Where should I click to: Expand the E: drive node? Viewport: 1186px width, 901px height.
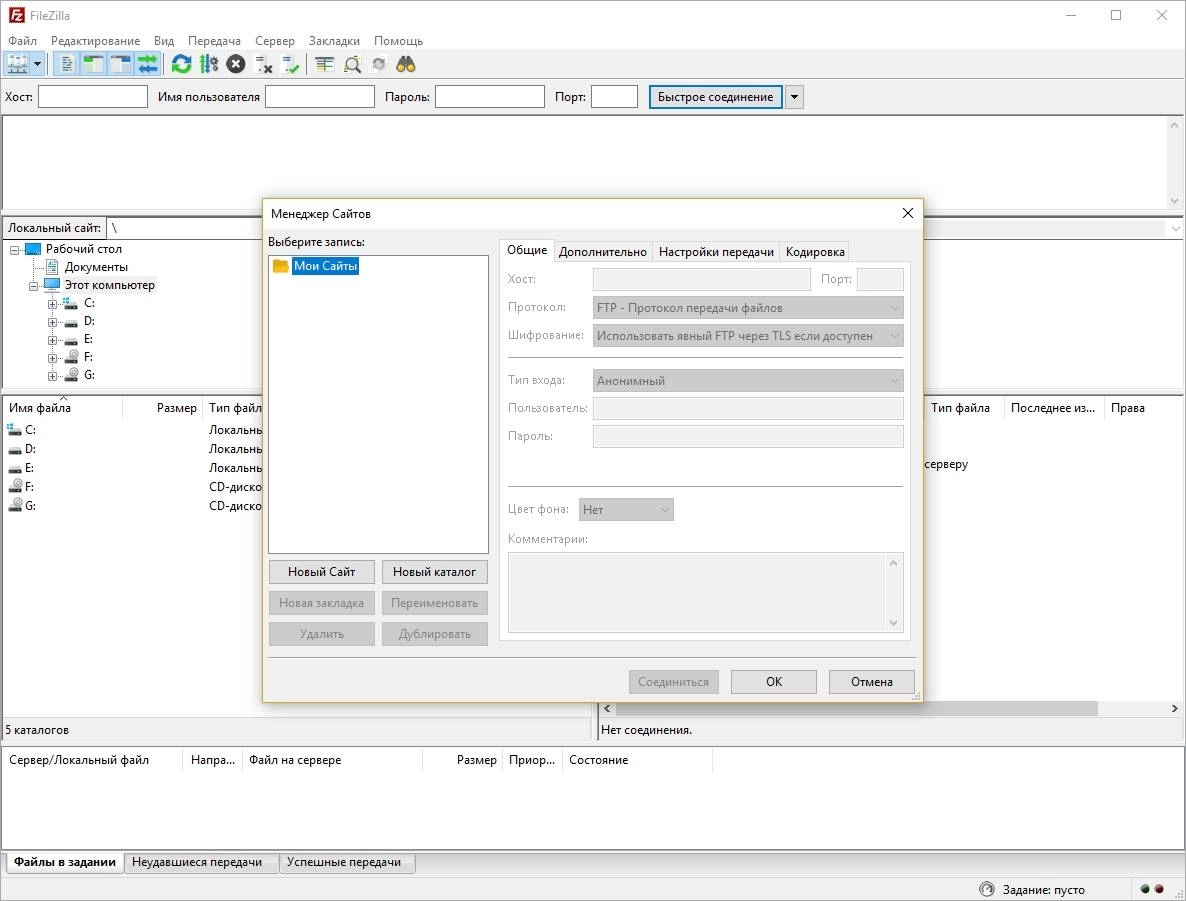(52, 340)
